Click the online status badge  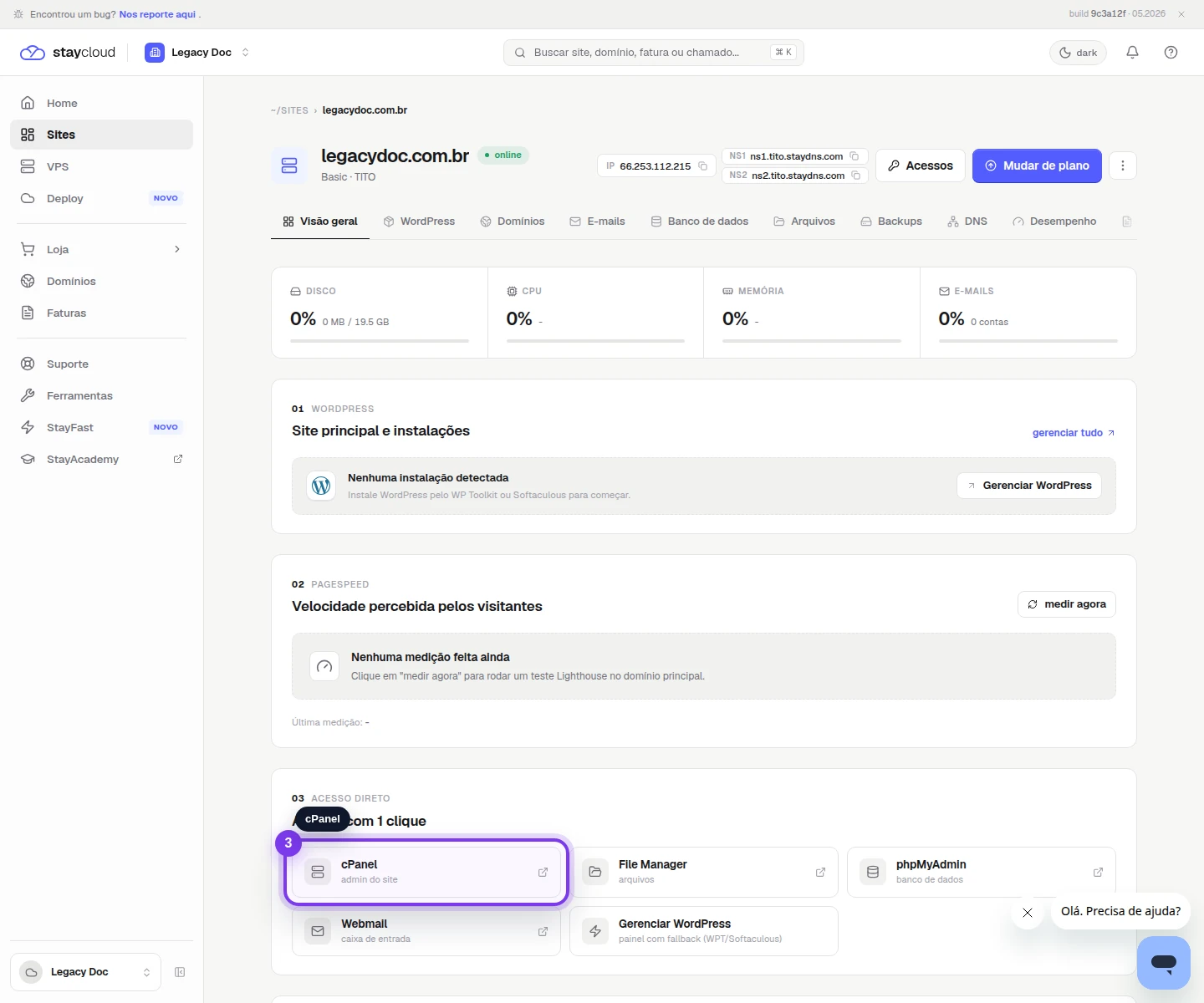click(503, 155)
